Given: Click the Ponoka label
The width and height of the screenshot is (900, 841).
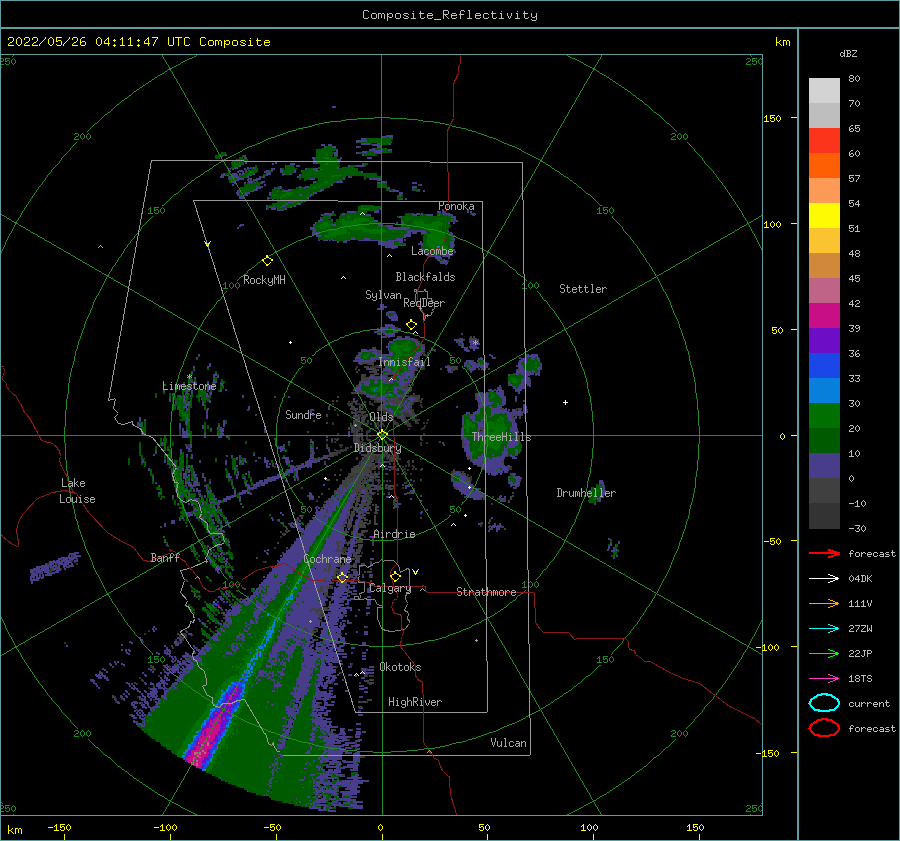Looking at the screenshot, I should [x=456, y=206].
